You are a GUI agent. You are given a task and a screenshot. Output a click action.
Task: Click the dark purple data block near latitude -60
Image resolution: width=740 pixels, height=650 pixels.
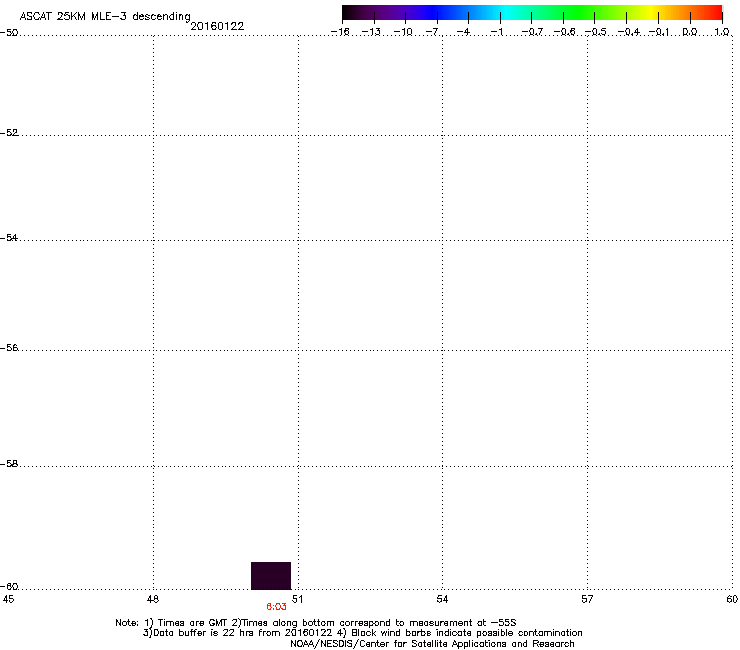coord(271,575)
